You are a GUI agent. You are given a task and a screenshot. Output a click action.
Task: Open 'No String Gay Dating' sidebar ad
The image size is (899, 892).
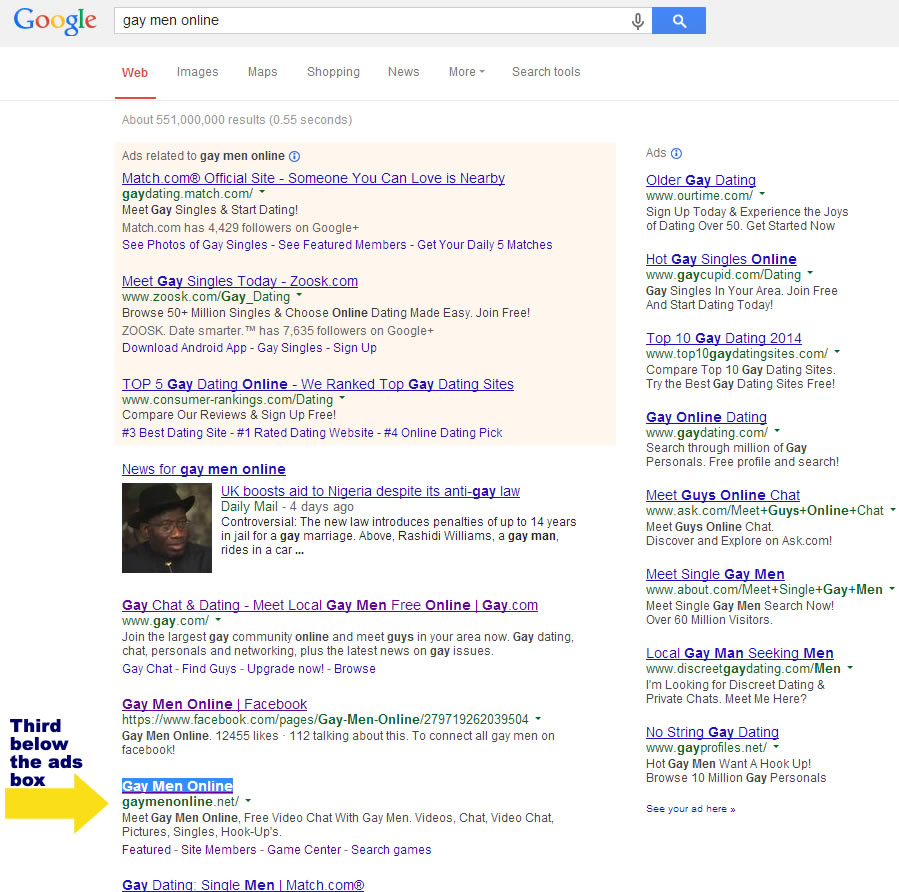[712, 733]
